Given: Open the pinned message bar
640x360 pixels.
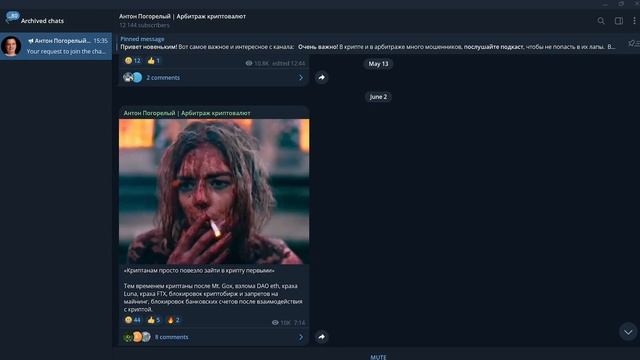Looking at the screenshot, I should coord(367,43).
